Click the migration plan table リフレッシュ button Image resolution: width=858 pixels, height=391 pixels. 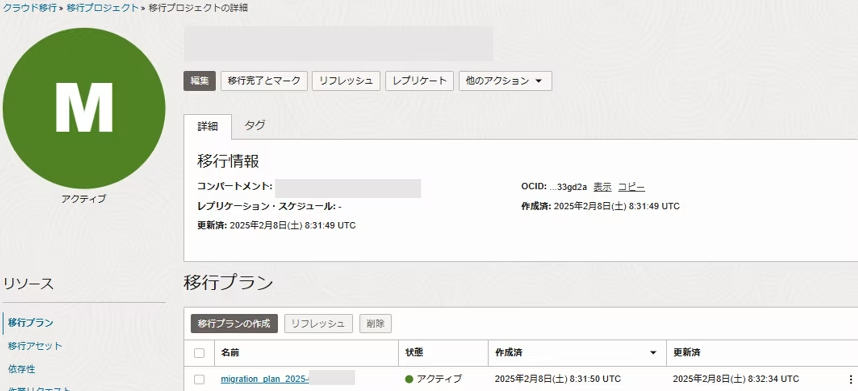pyautogui.click(x=318, y=323)
